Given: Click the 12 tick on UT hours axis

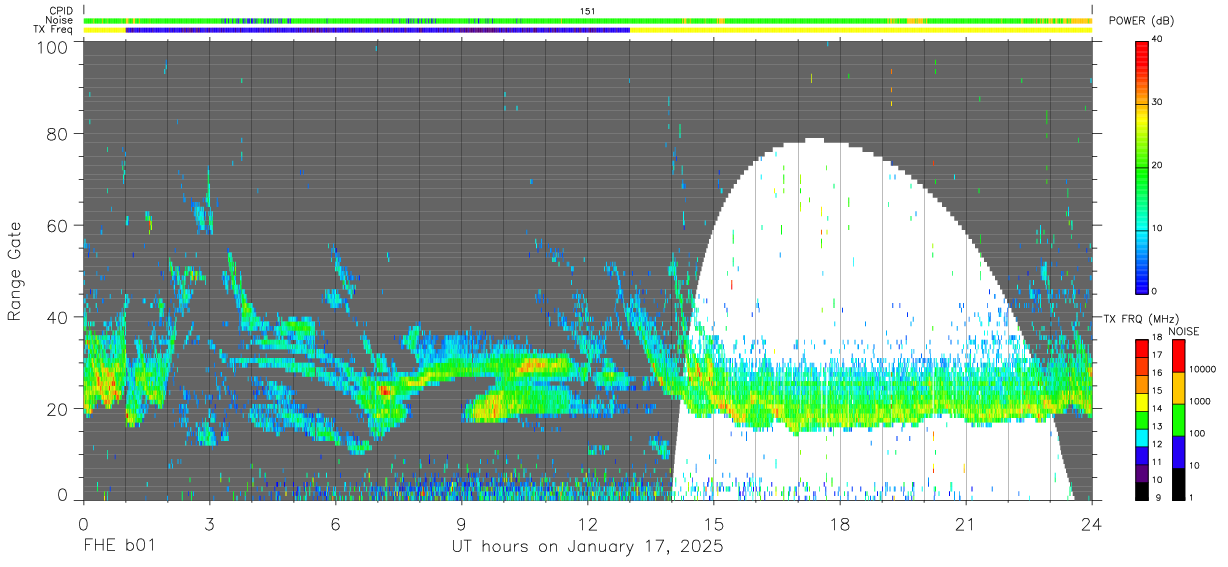Looking at the screenshot, I should [588, 523].
